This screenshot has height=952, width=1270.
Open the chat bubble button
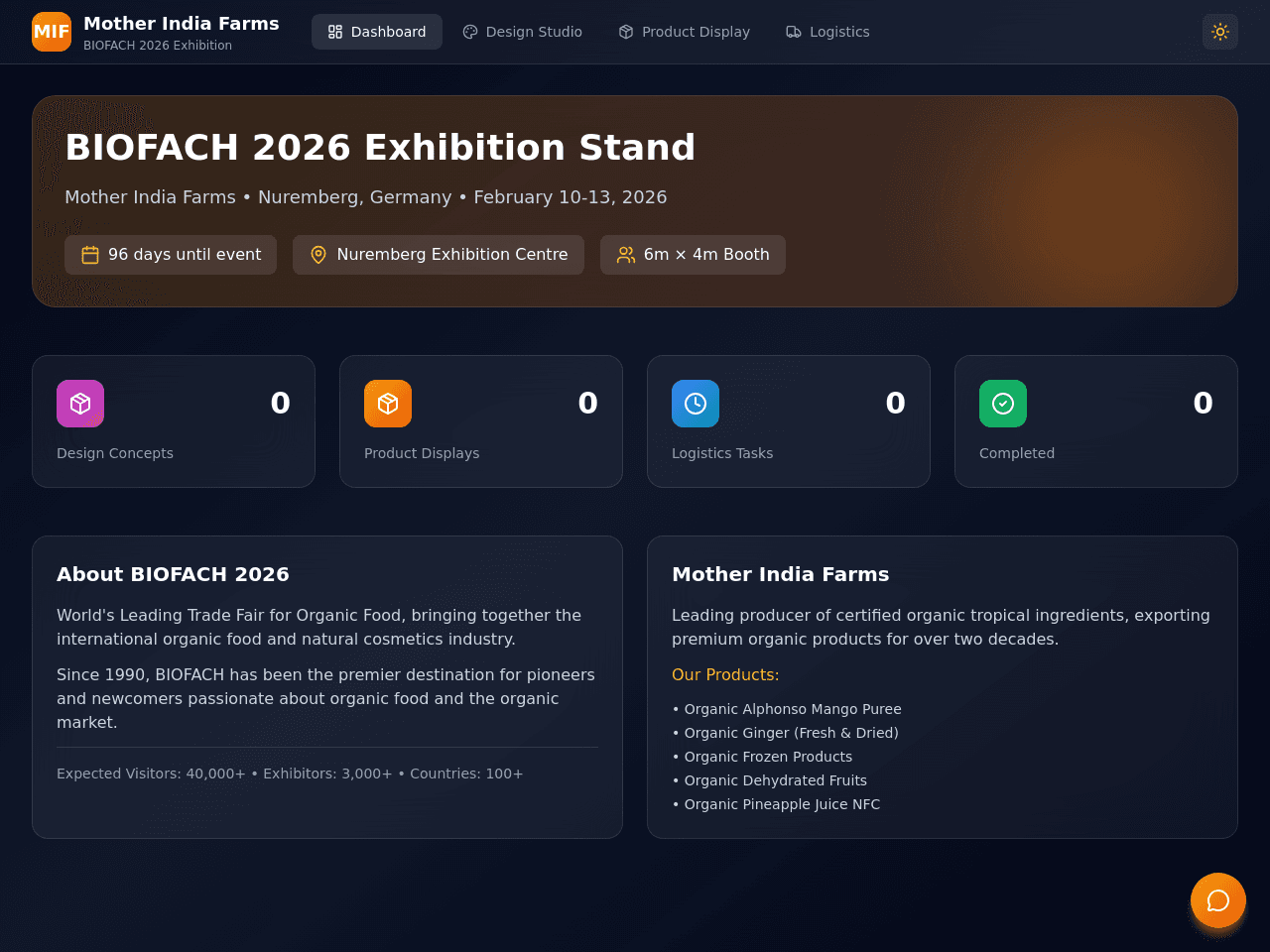click(x=1218, y=900)
